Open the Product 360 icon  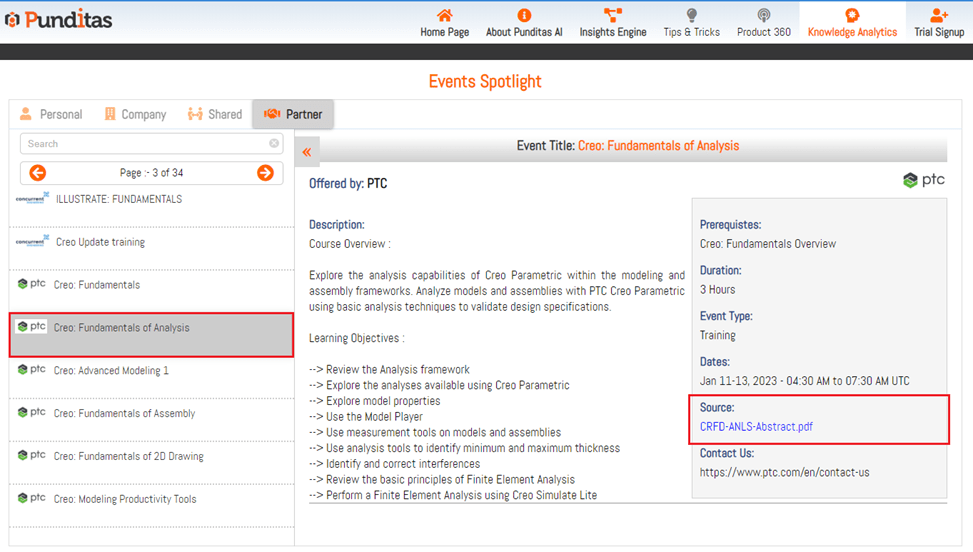pos(763,15)
